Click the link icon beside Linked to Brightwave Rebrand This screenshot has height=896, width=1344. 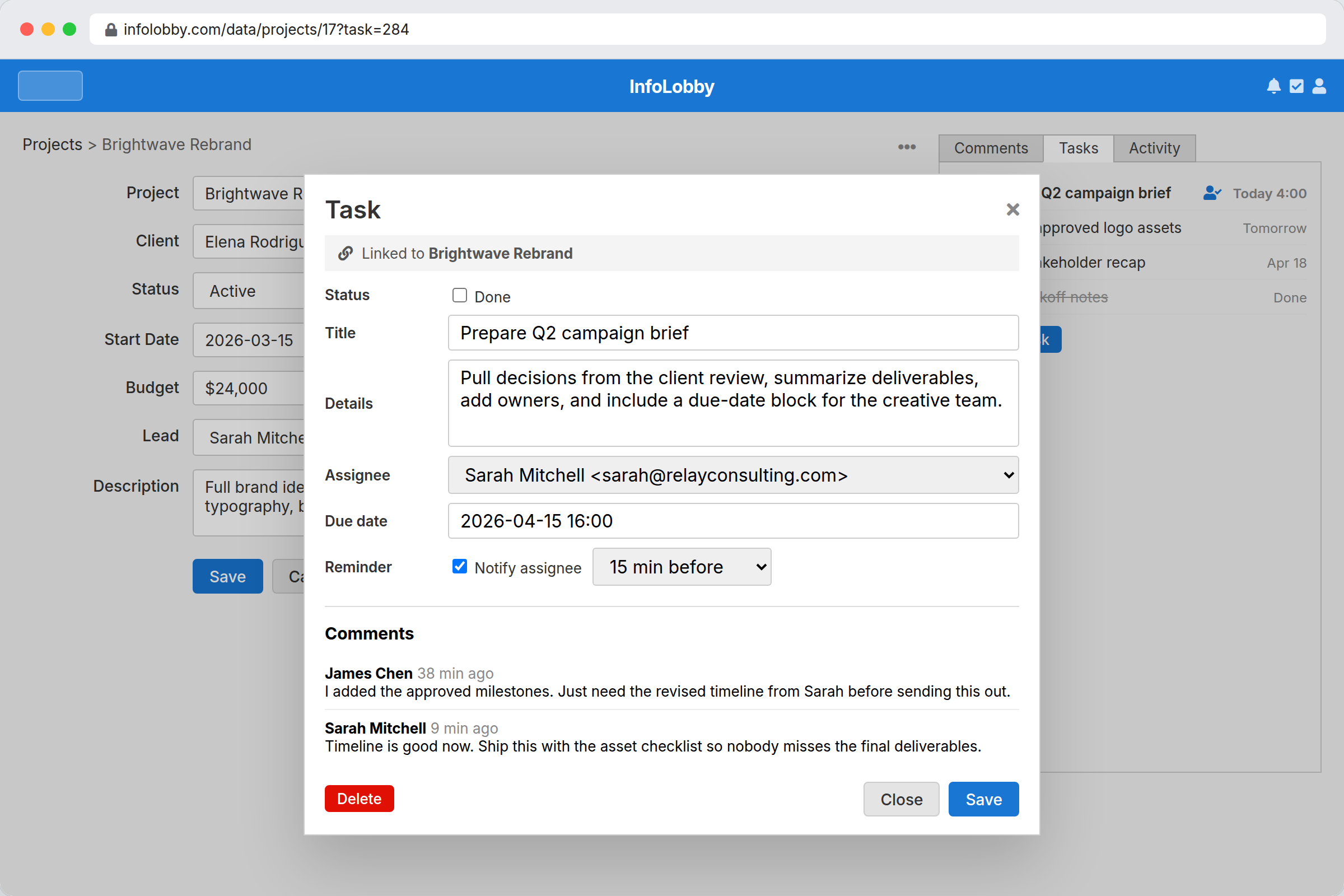(345, 253)
